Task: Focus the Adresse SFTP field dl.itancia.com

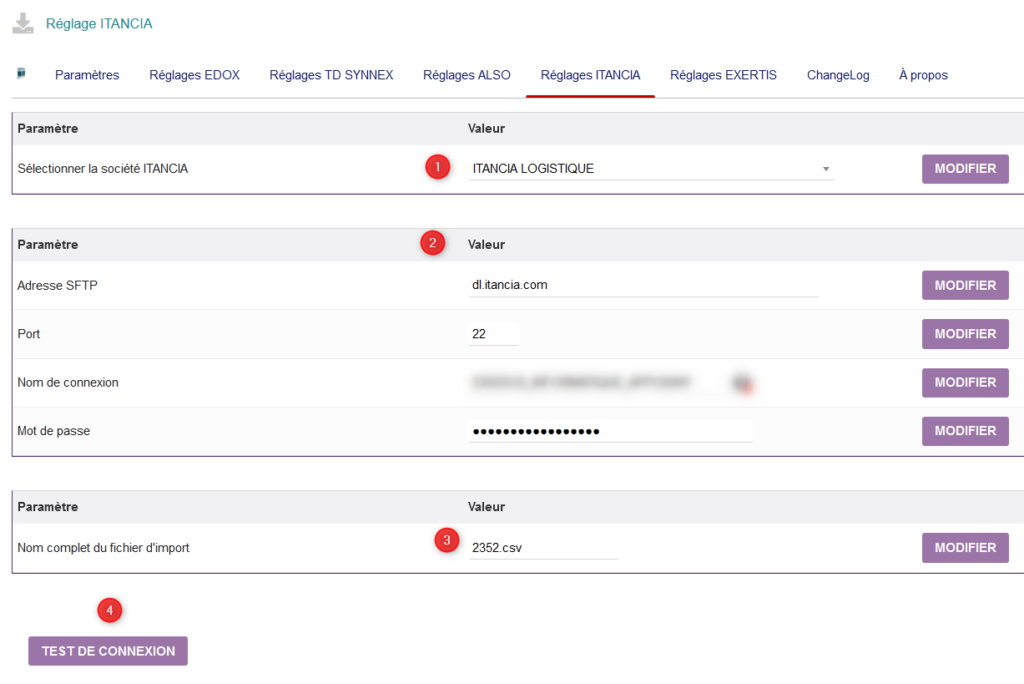Action: [643, 285]
